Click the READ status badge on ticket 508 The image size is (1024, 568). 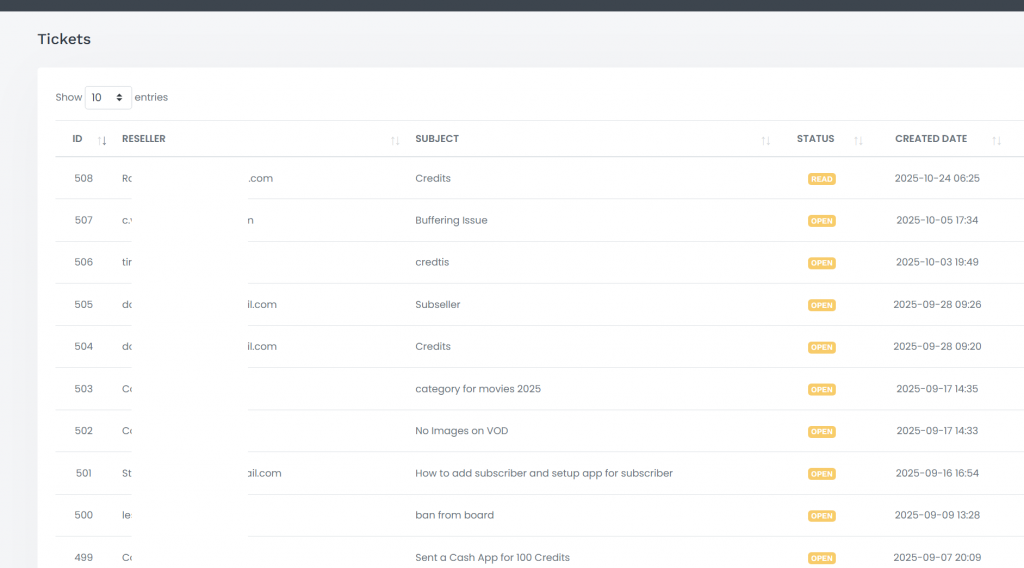[822, 179]
